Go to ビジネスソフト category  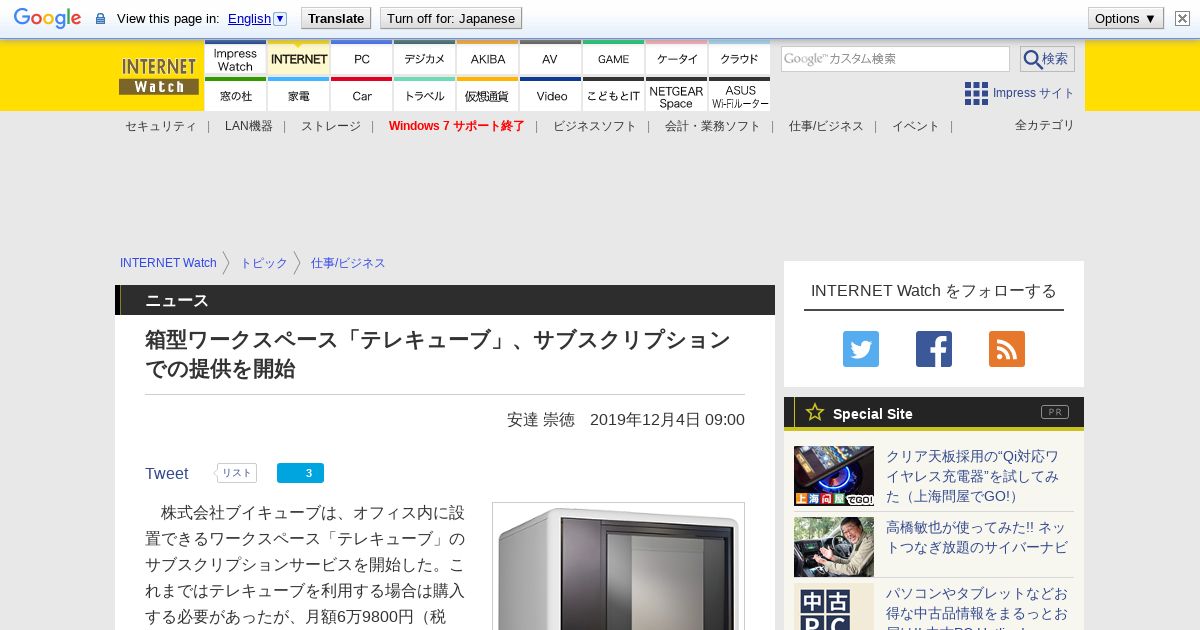(x=594, y=126)
